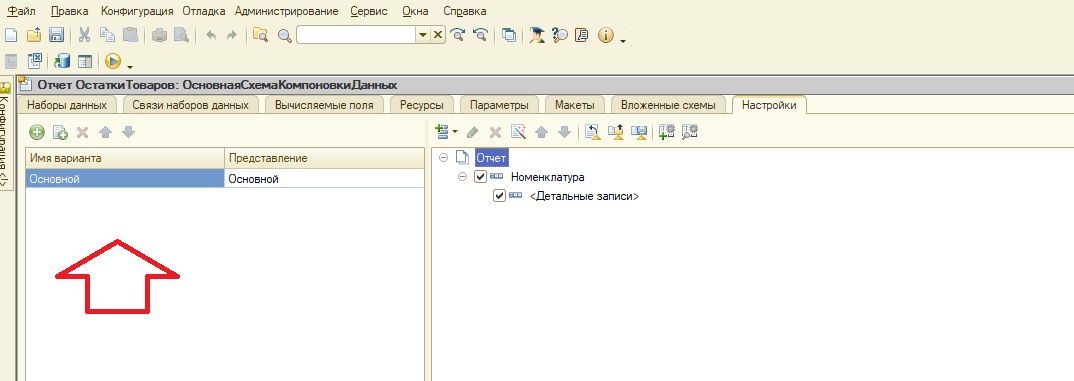
Task: Click custom settings properties magnifier-gear icon
Action: click(x=689, y=132)
